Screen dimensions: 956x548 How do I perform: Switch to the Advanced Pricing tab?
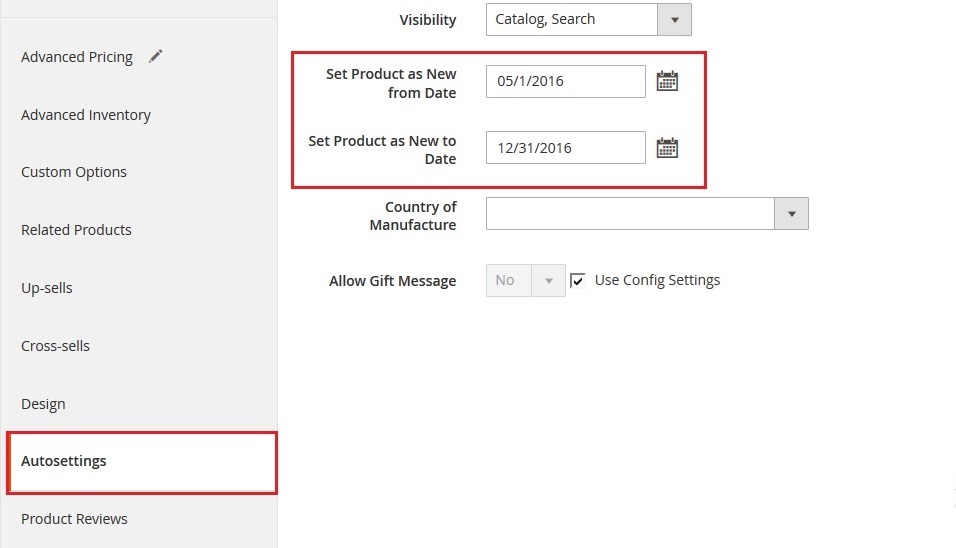tap(77, 57)
